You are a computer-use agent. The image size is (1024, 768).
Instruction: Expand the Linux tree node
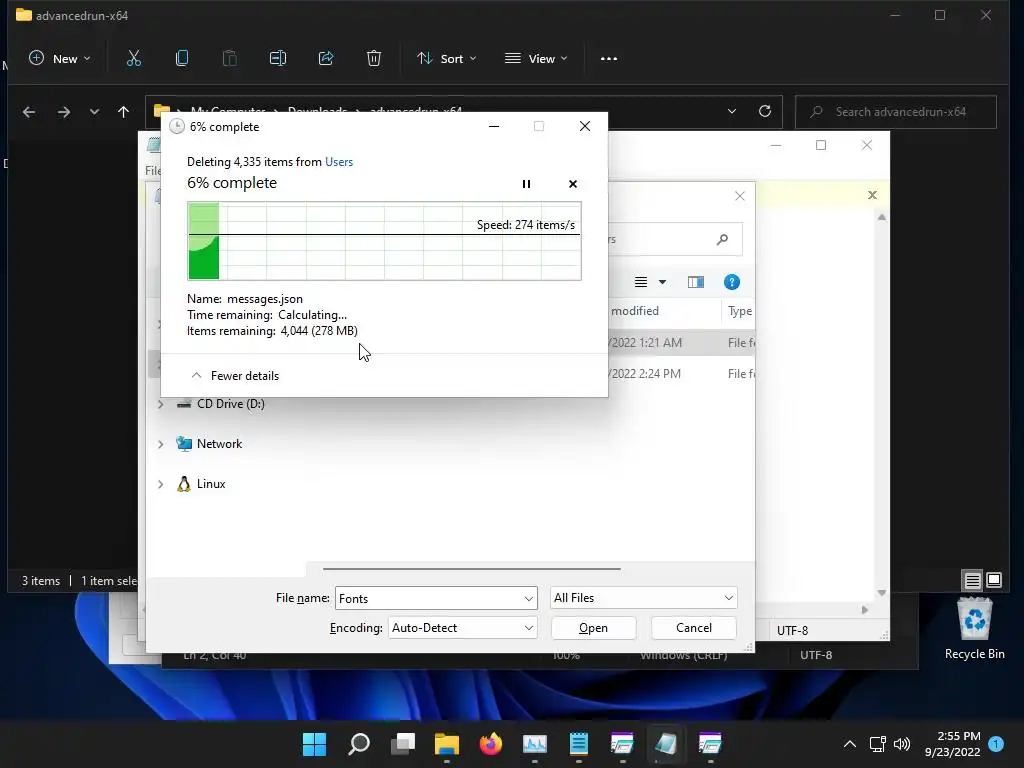click(x=161, y=484)
